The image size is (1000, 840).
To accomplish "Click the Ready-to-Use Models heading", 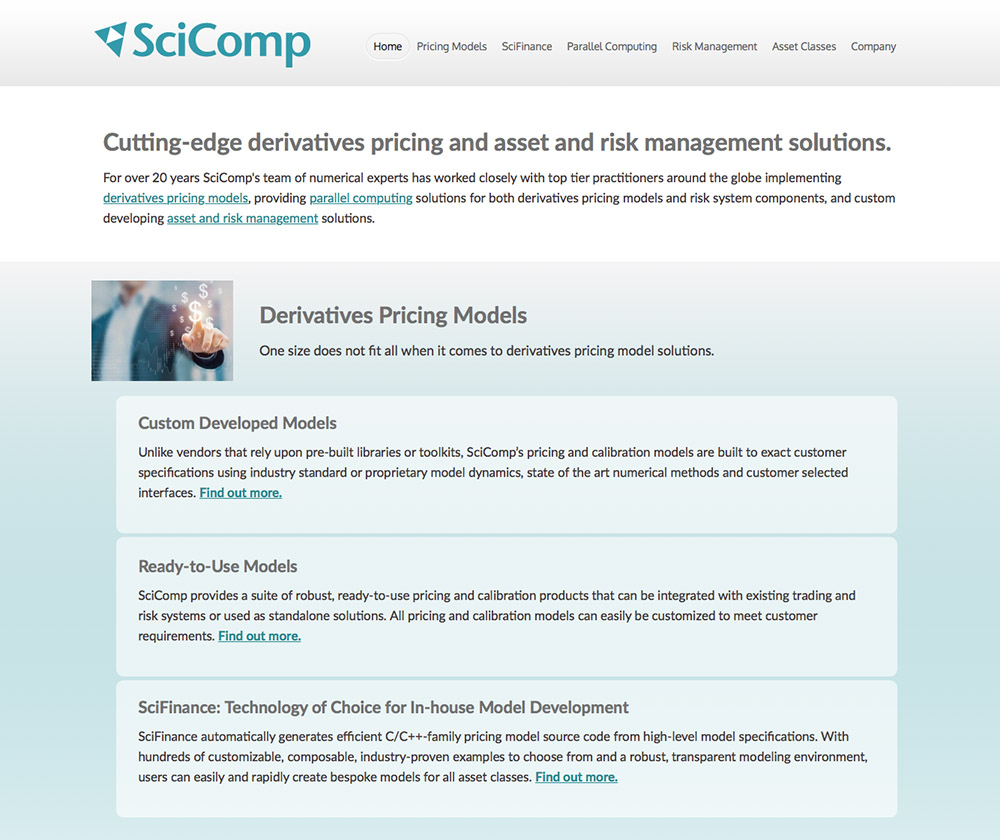I will (x=217, y=566).
